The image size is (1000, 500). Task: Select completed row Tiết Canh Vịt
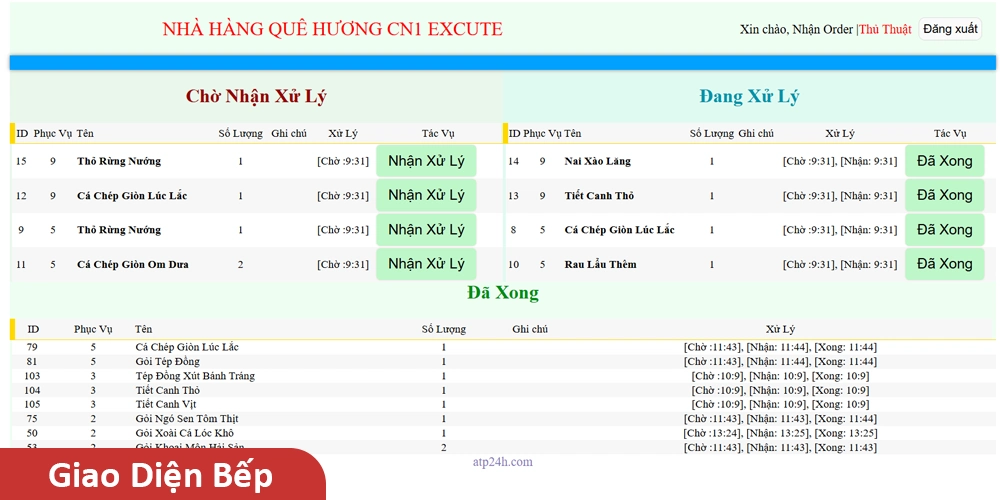click(166, 404)
